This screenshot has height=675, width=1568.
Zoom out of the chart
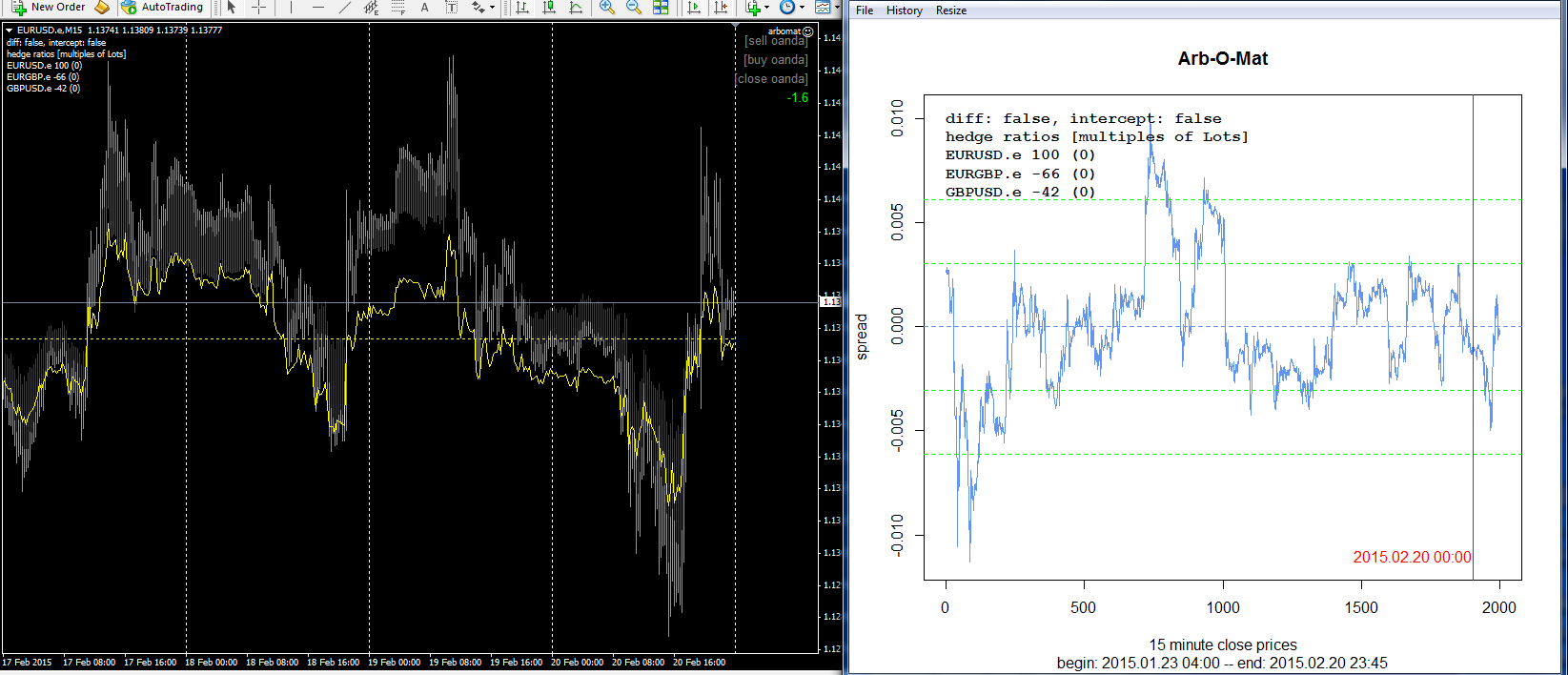[x=633, y=7]
